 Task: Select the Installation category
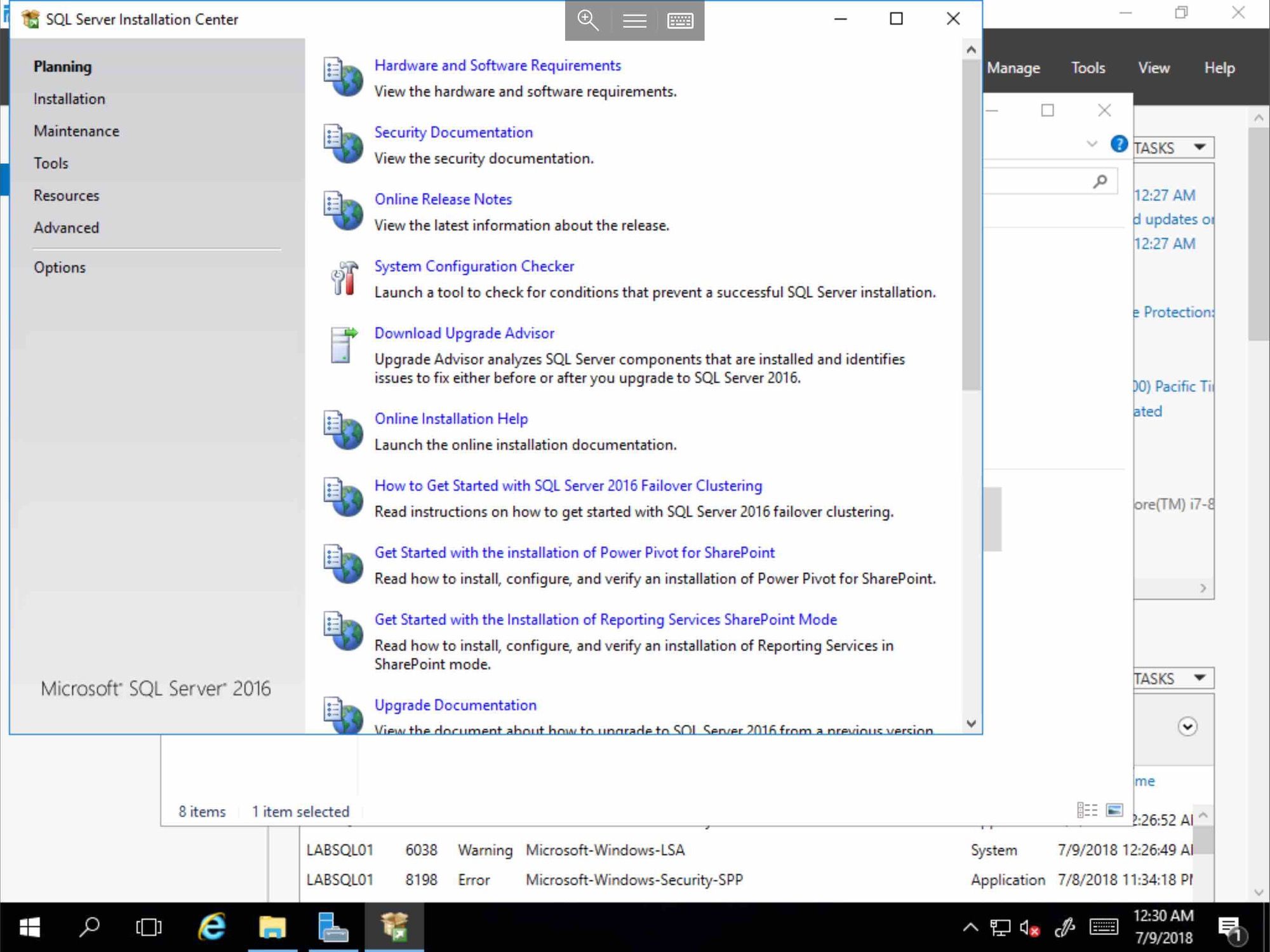coord(69,99)
